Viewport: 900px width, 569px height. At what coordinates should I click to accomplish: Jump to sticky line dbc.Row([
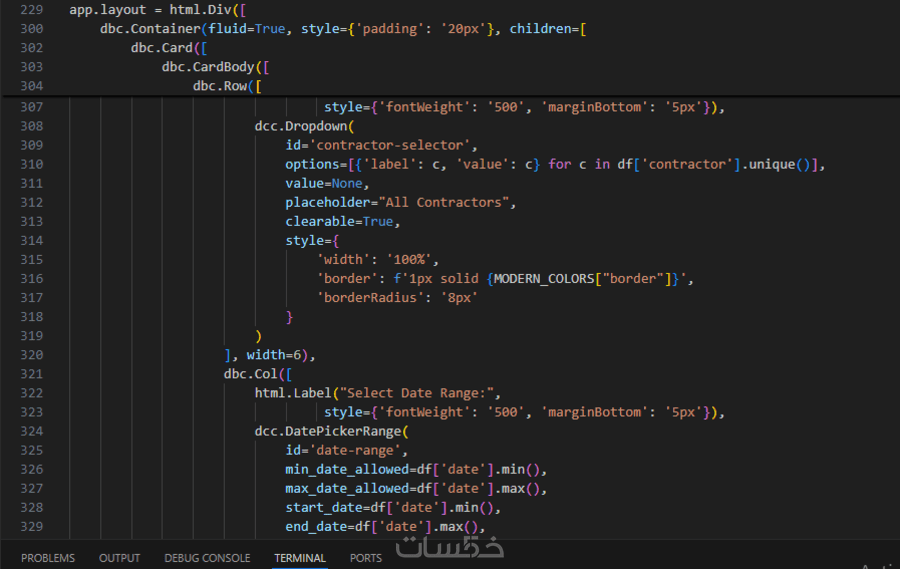(227, 86)
